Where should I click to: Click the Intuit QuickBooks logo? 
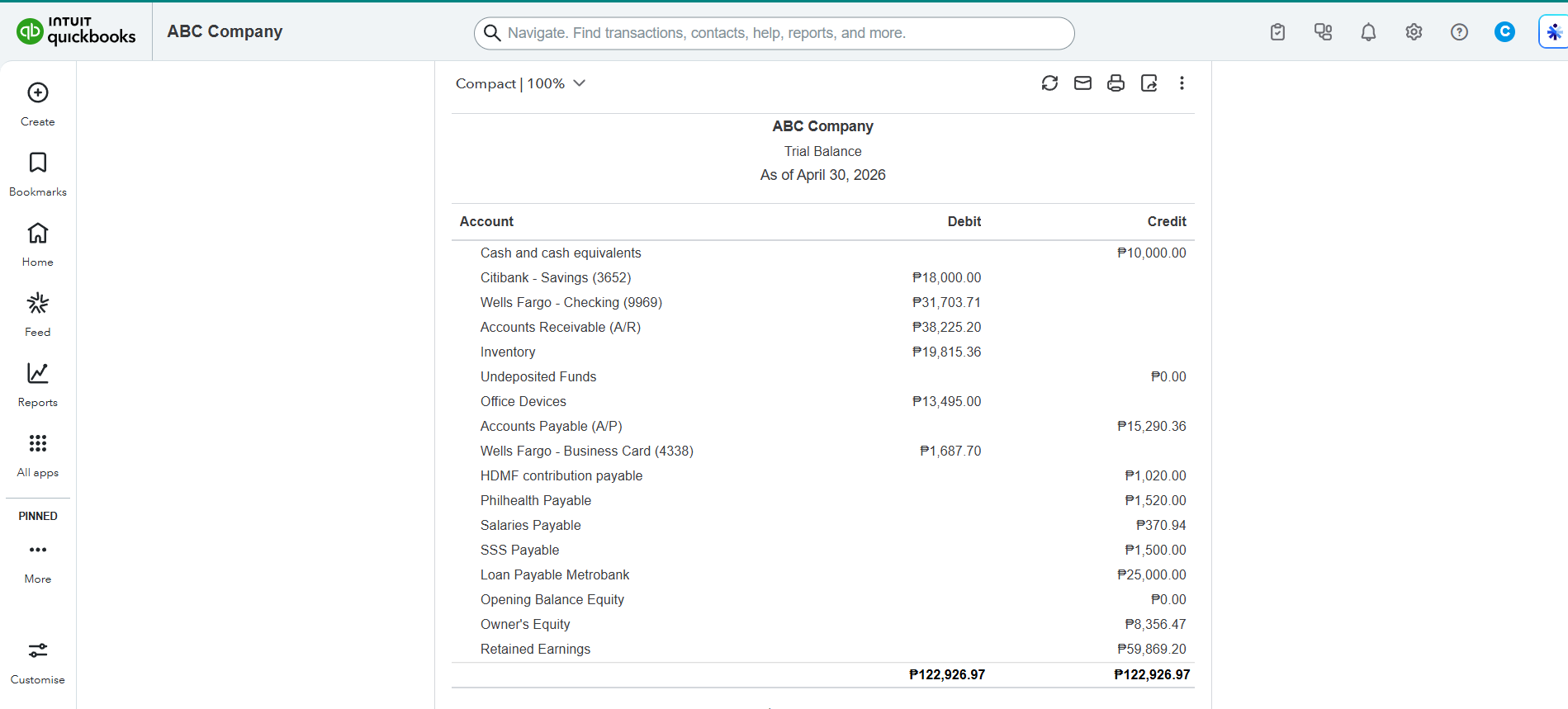76,31
